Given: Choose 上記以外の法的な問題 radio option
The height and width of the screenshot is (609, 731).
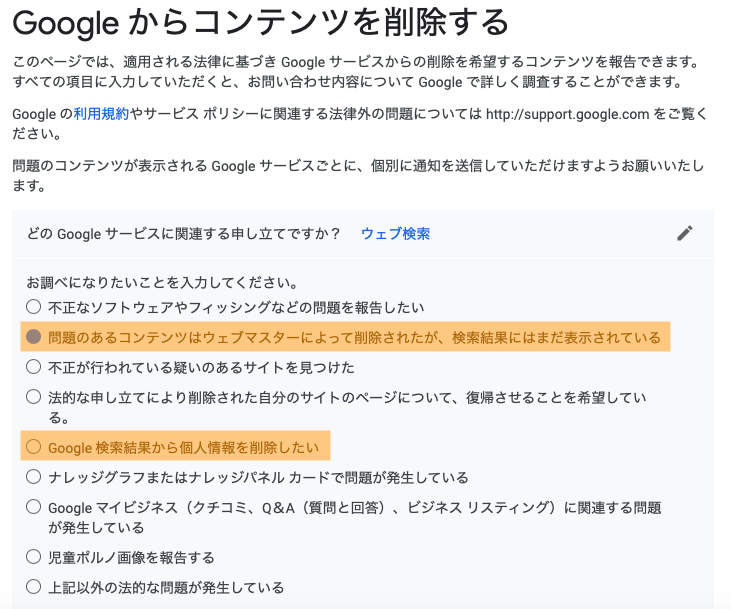Looking at the screenshot, I should (x=34, y=587).
